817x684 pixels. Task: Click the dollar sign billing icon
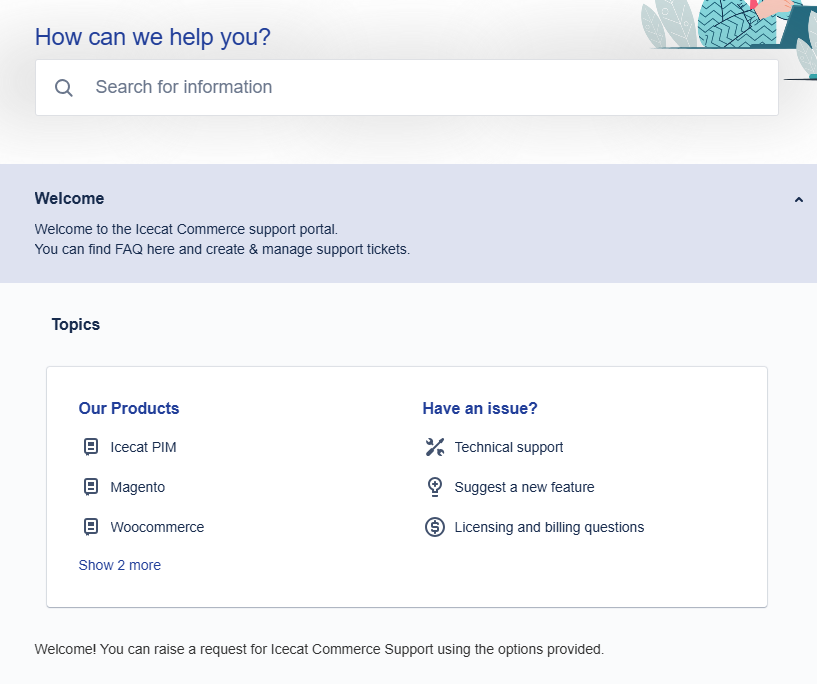(435, 527)
